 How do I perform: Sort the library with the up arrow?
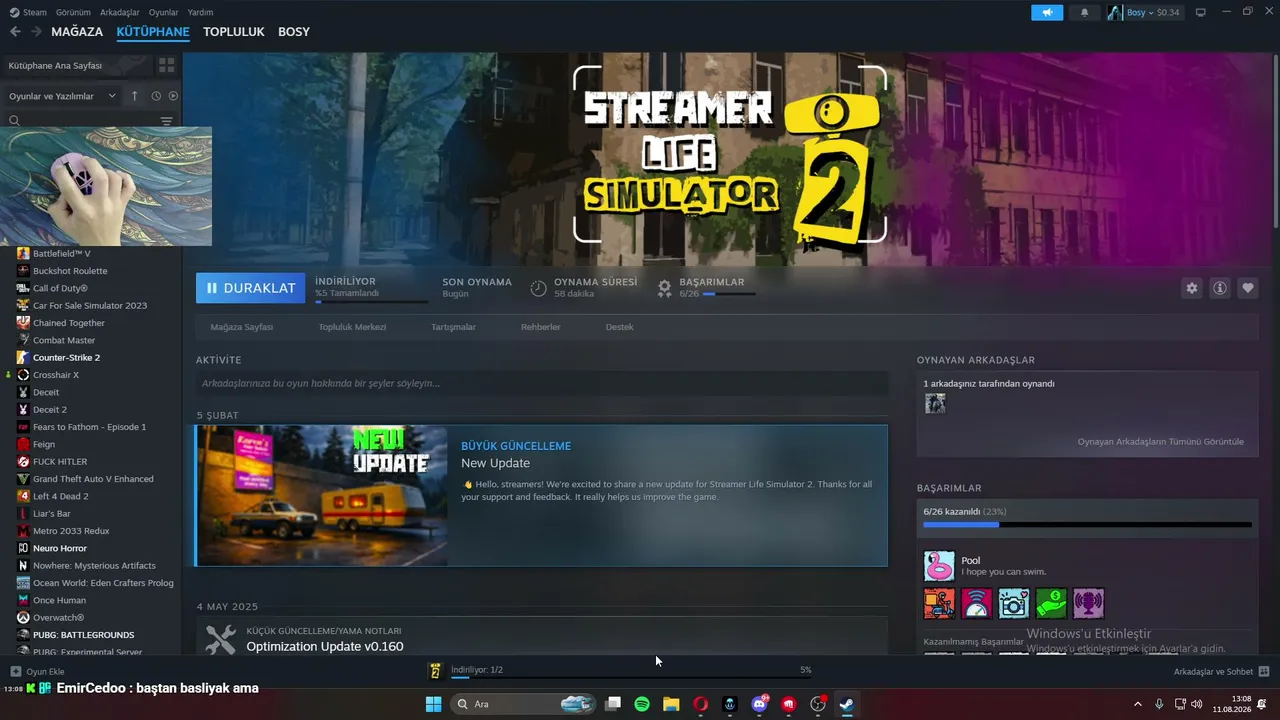point(135,96)
